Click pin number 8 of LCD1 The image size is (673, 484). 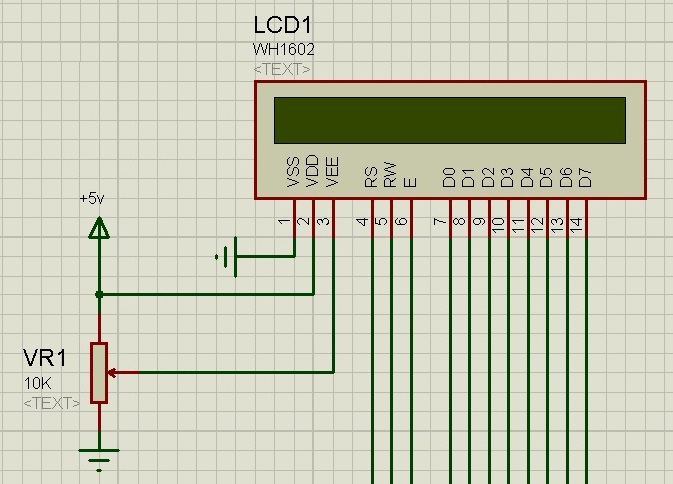pyautogui.click(x=460, y=221)
